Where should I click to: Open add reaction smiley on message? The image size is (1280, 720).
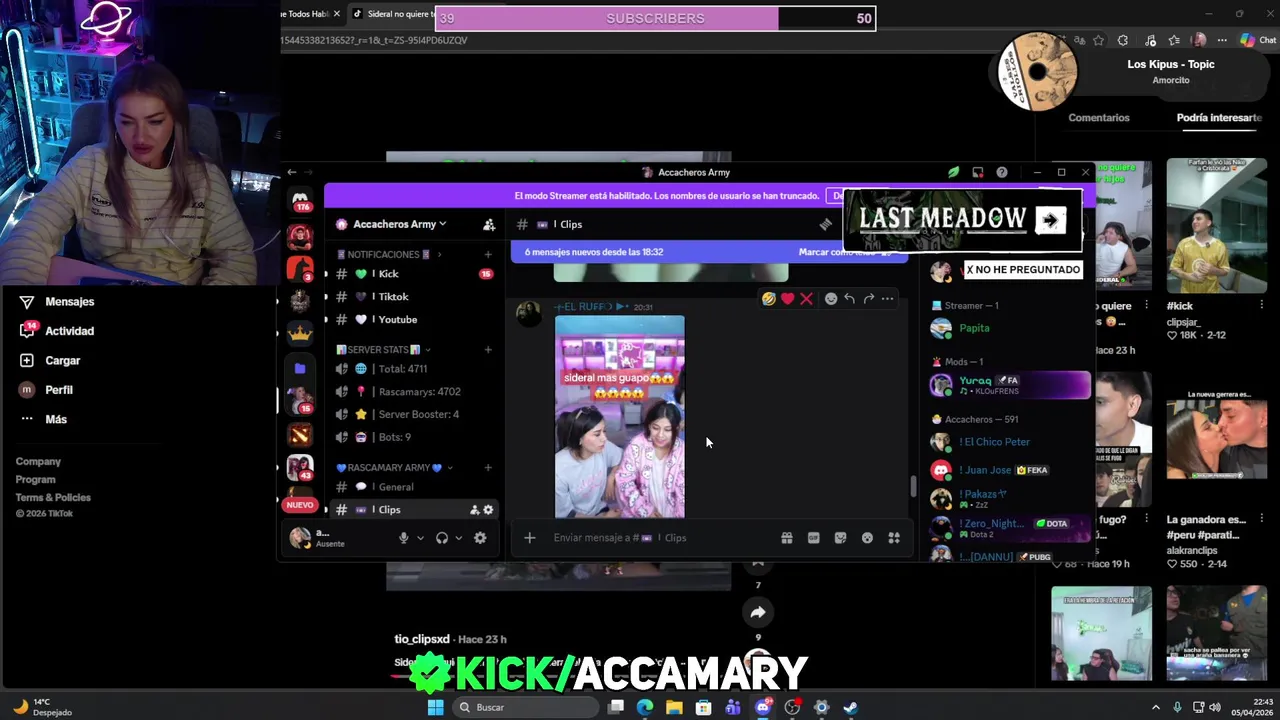830,299
